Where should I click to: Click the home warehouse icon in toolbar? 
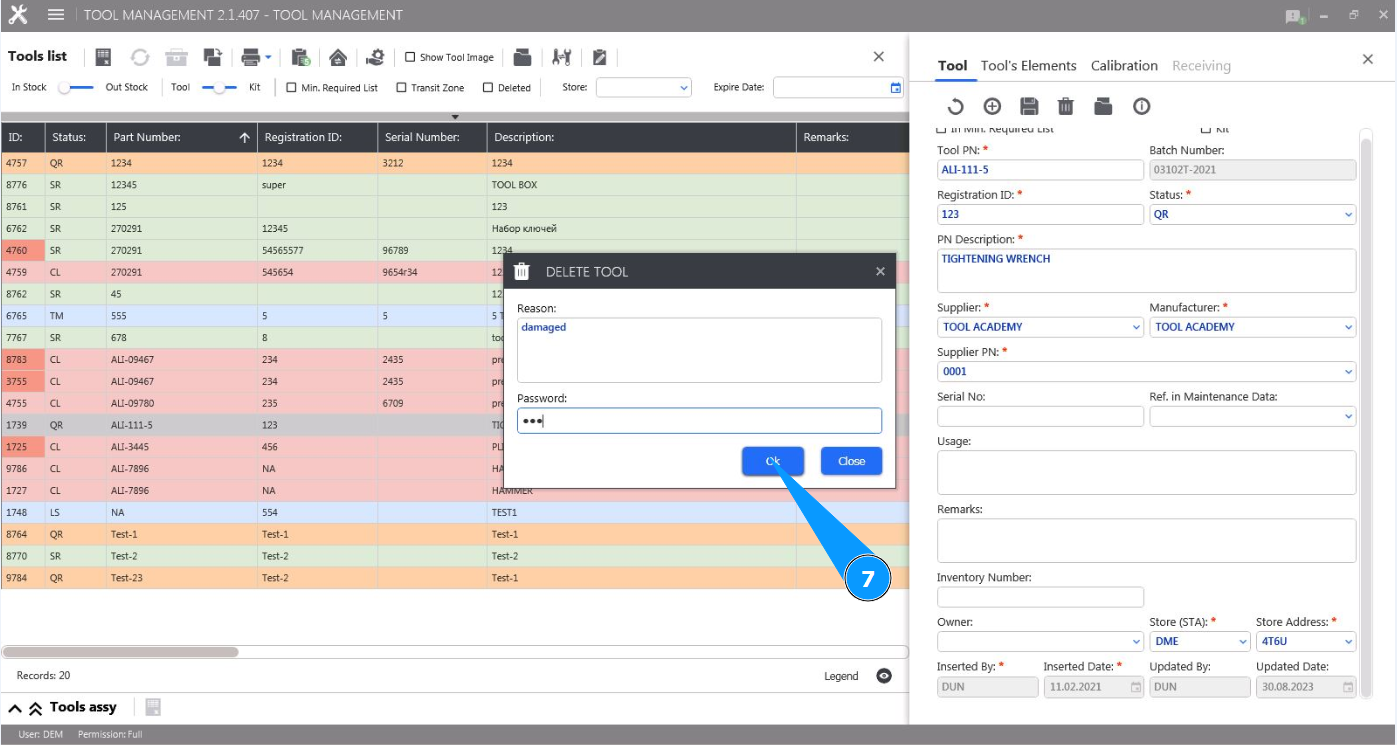click(338, 57)
